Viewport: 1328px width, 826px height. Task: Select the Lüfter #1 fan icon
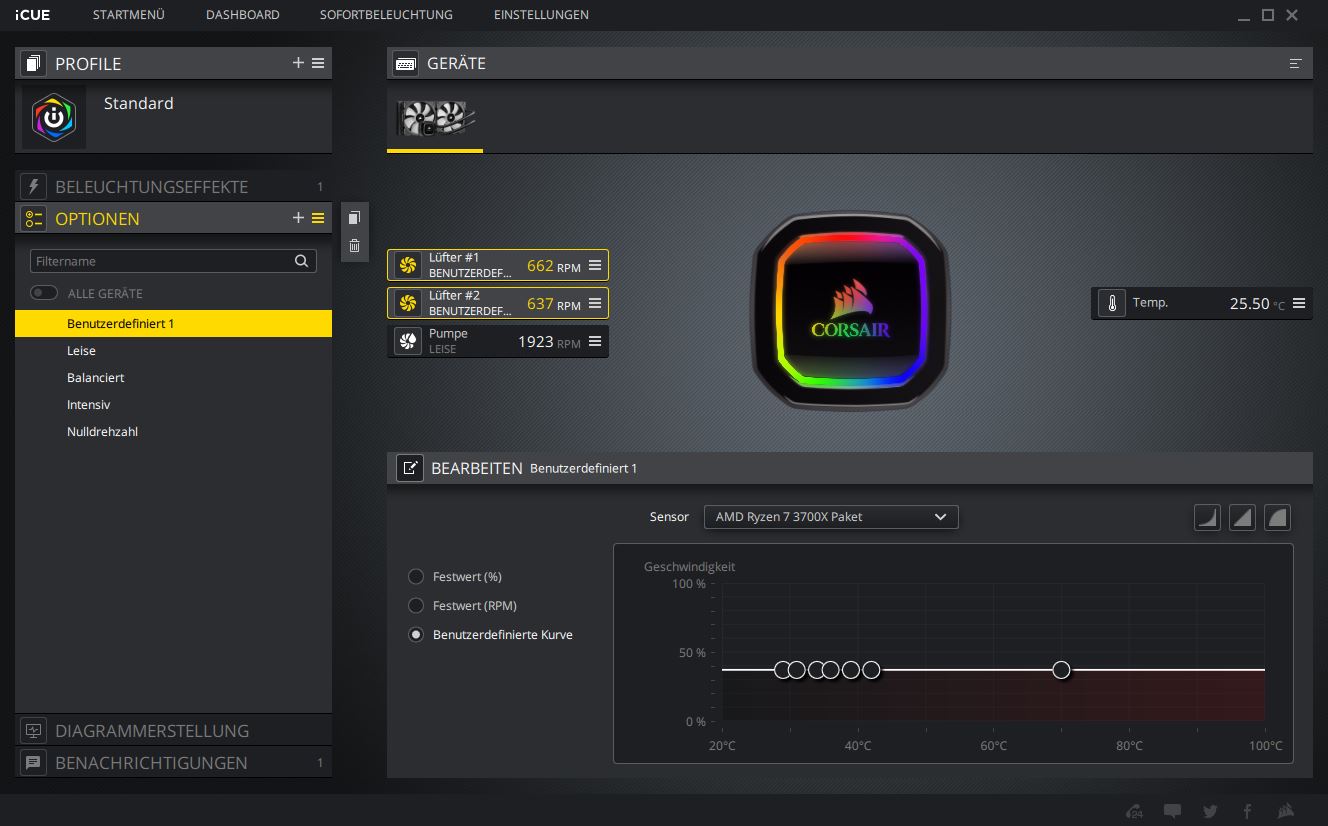coord(407,265)
